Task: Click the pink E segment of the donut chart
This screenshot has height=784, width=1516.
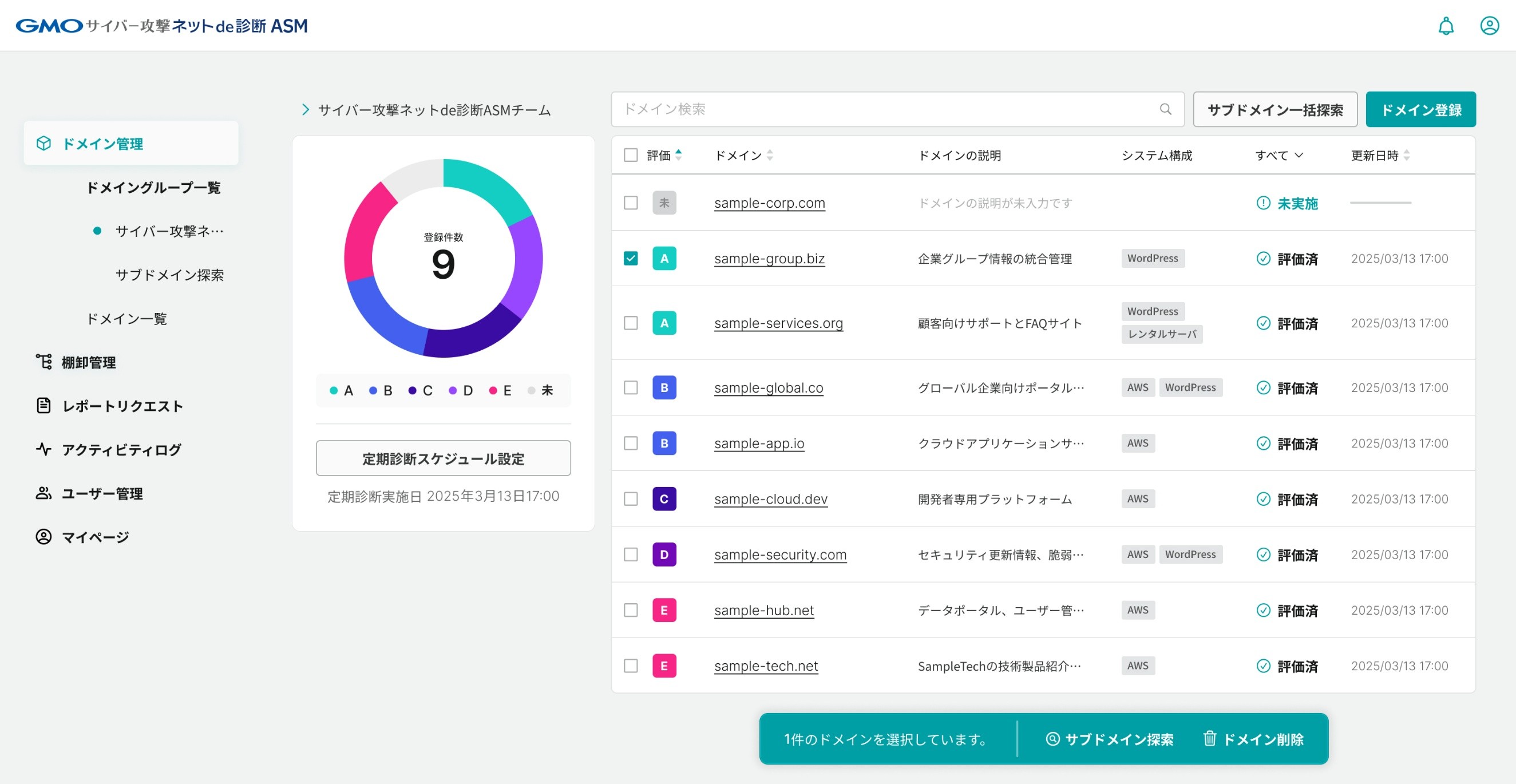Action: tap(364, 229)
